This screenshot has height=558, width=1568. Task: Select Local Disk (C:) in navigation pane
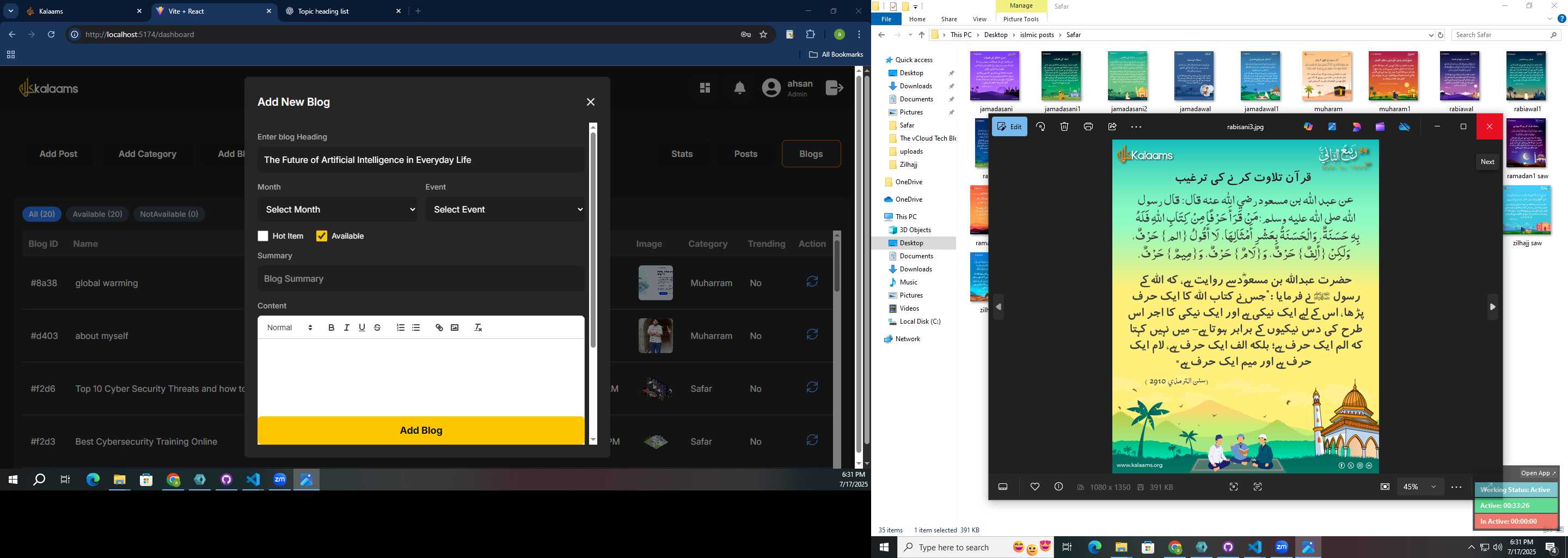[920, 321]
